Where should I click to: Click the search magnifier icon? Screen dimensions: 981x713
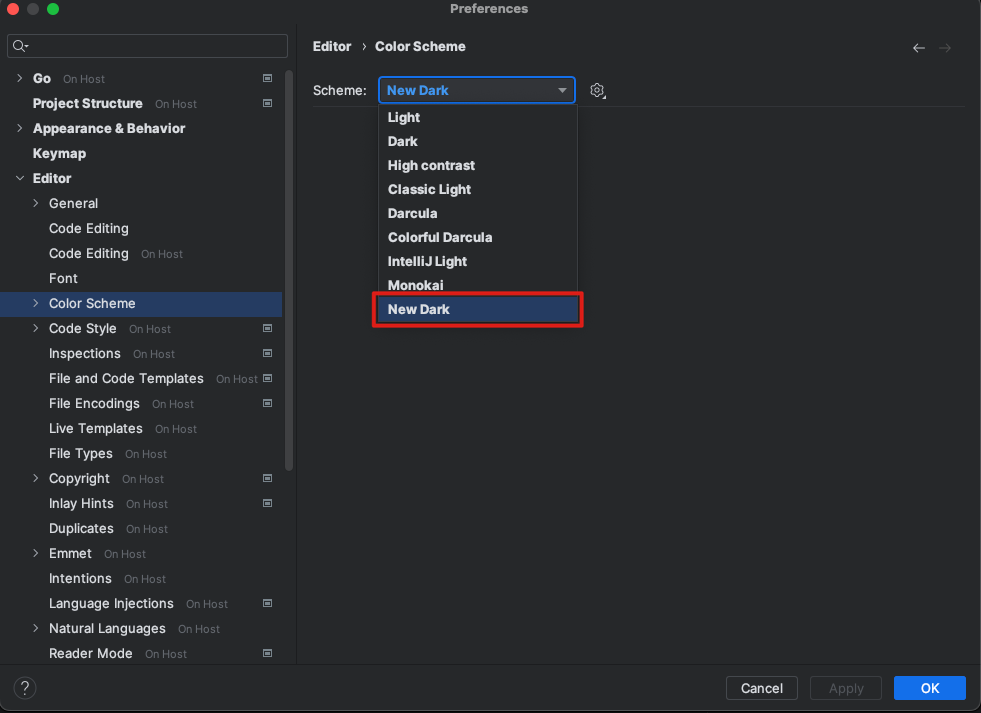click(x=20, y=45)
